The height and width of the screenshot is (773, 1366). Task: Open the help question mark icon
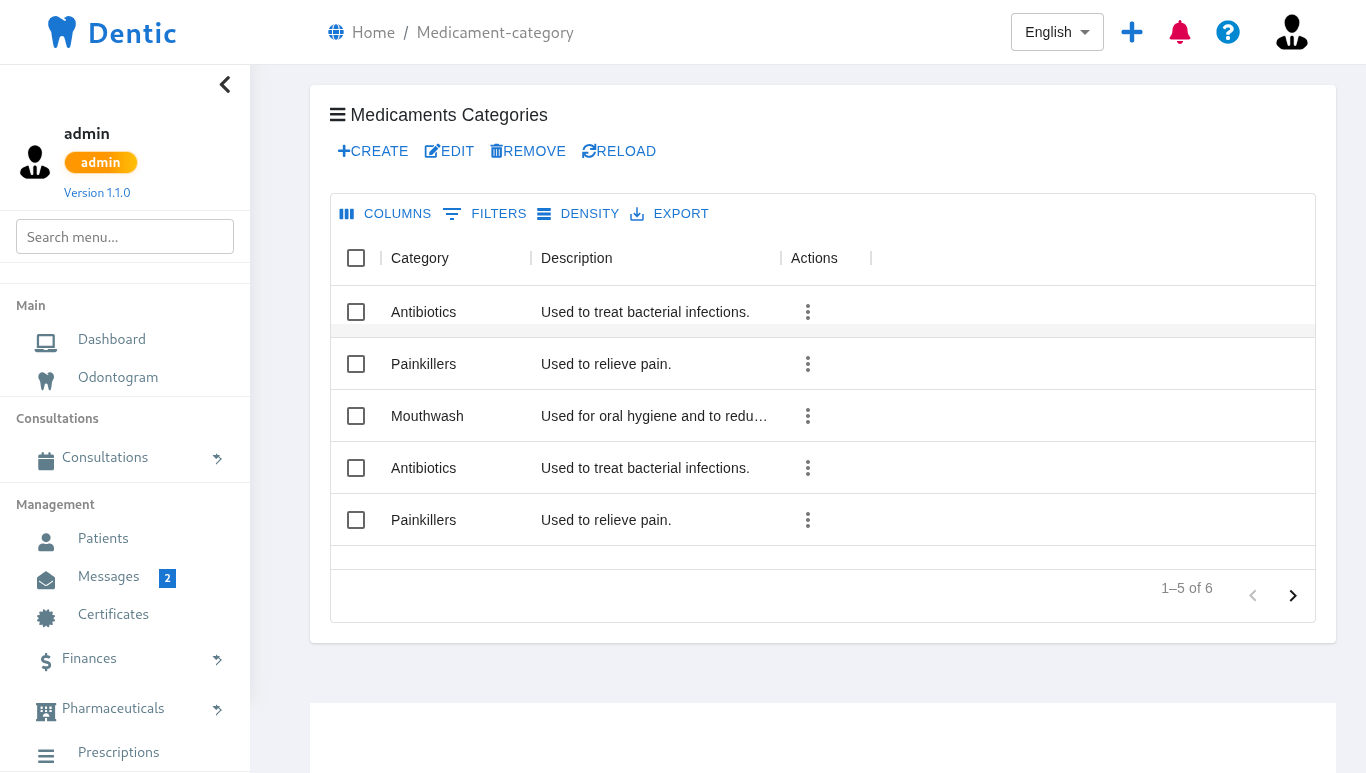pos(1228,32)
